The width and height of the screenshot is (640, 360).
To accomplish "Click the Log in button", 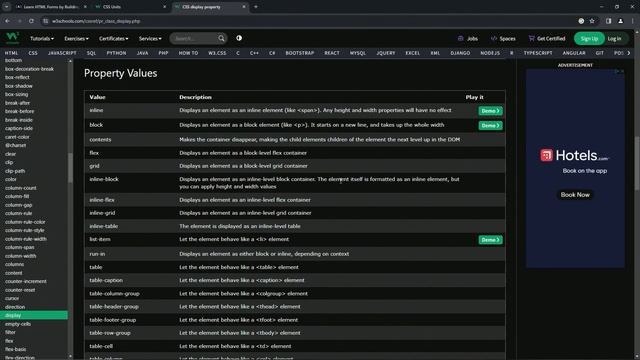I will pos(614,38).
